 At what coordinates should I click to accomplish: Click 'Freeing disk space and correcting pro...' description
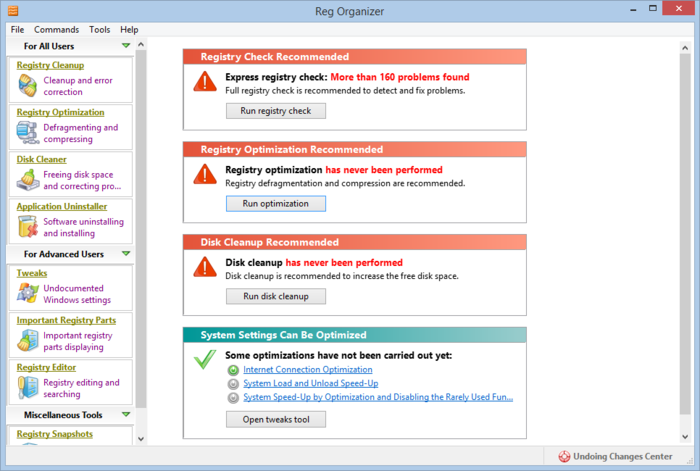(82, 180)
